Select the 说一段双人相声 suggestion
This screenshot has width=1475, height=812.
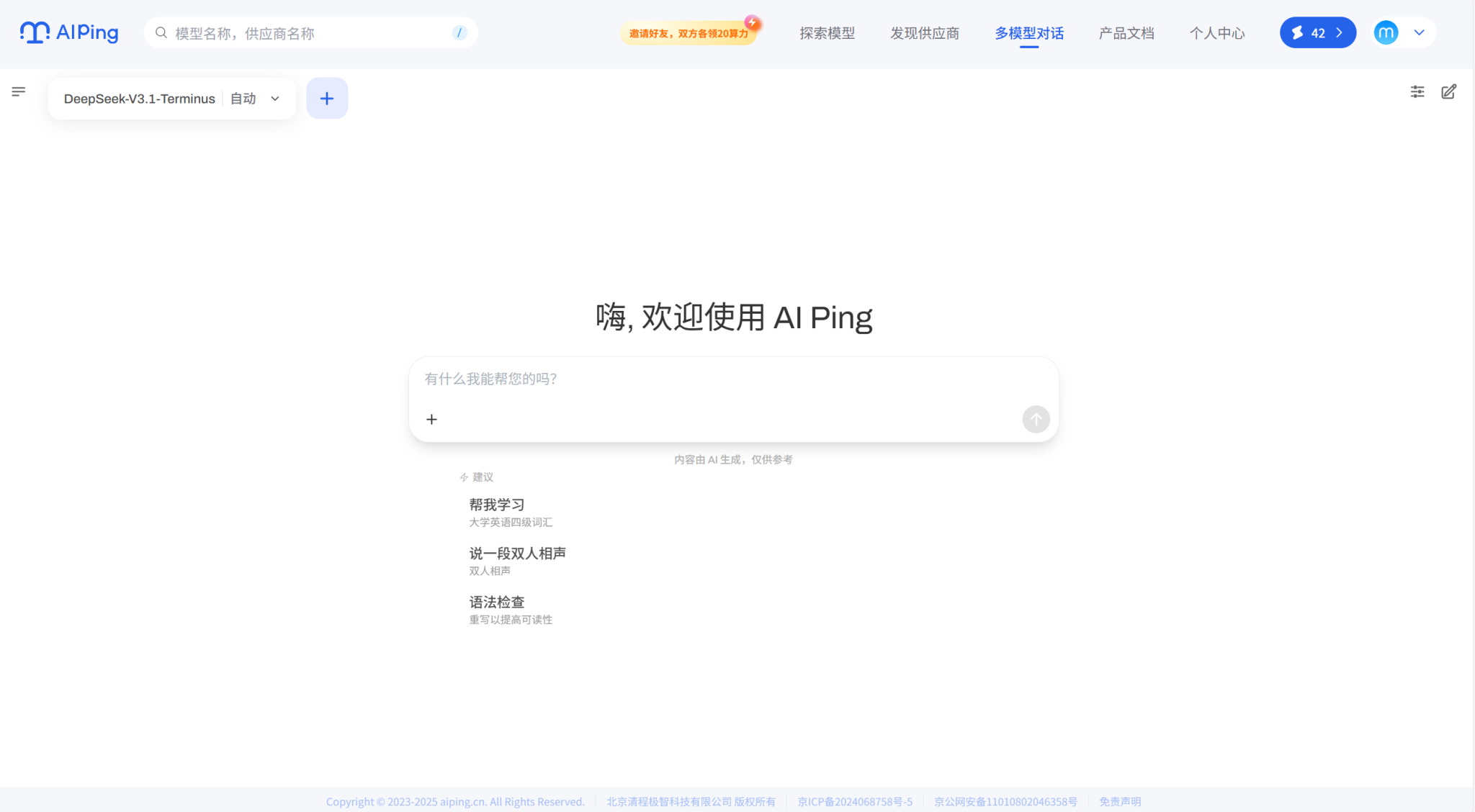518,553
